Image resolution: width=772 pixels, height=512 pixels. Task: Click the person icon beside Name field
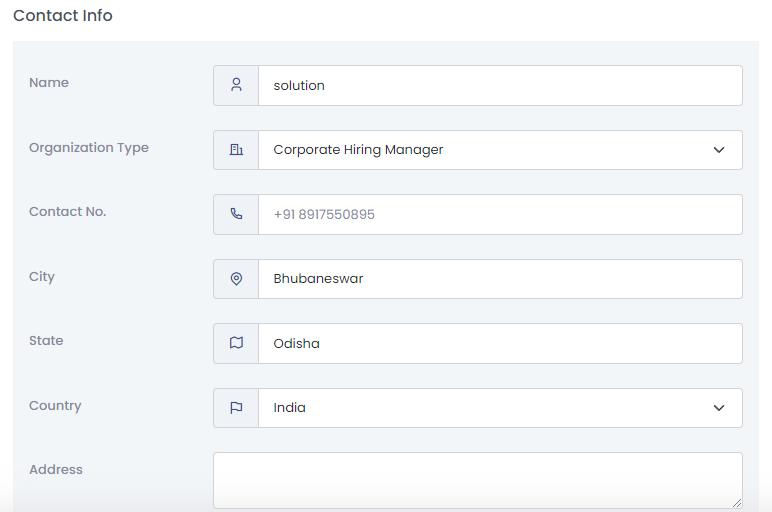point(236,86)
